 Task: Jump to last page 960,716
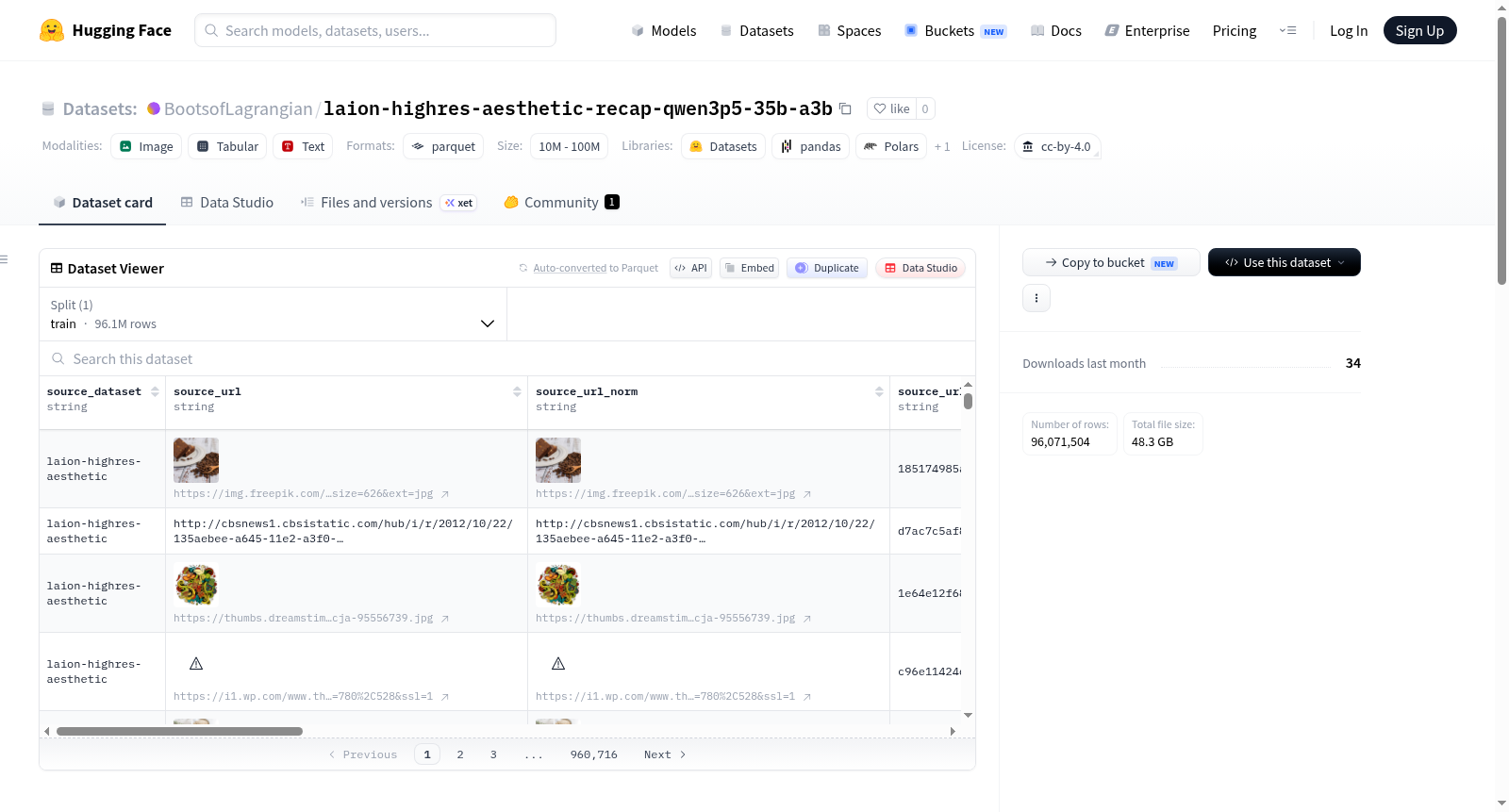coord(594,754)
